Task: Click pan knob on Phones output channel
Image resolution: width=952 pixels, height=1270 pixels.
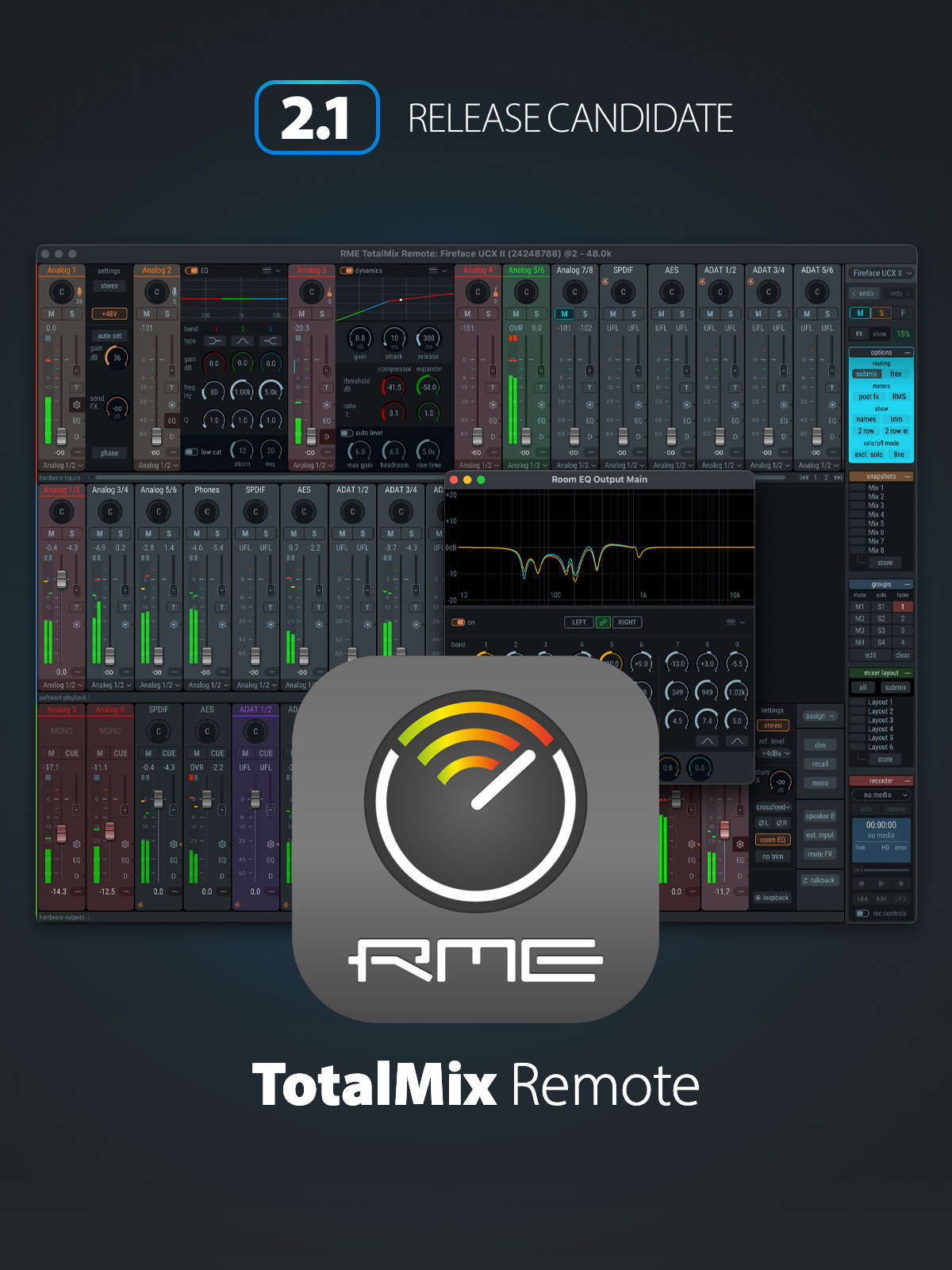Action: 207,512
